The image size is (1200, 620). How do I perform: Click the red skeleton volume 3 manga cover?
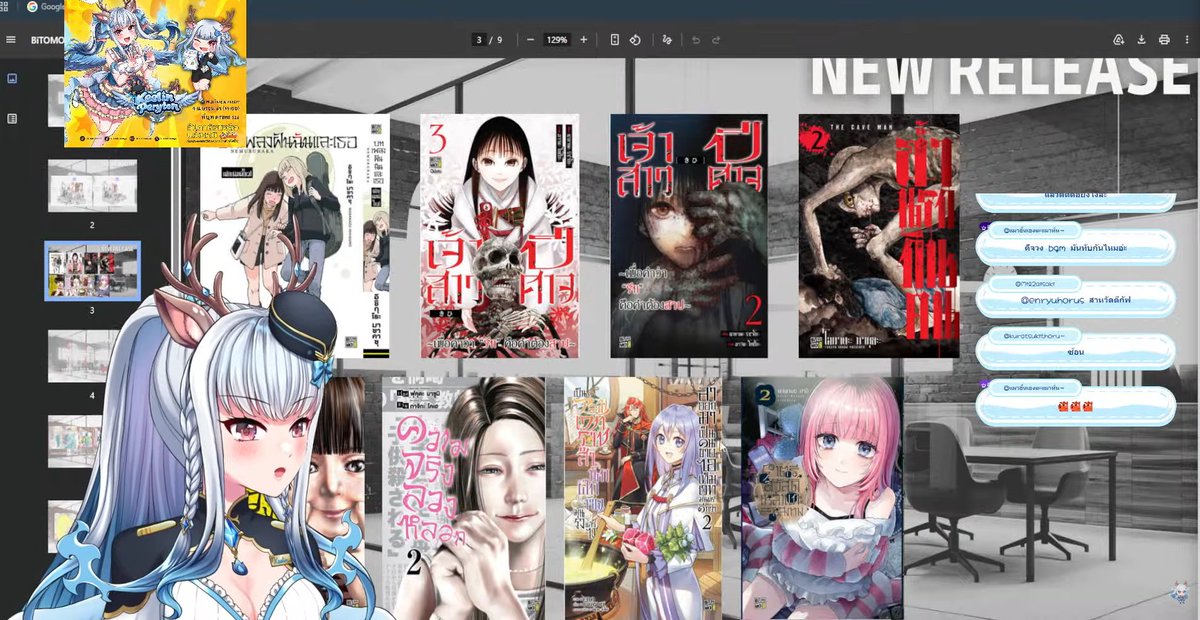click(x=499, y=236)
